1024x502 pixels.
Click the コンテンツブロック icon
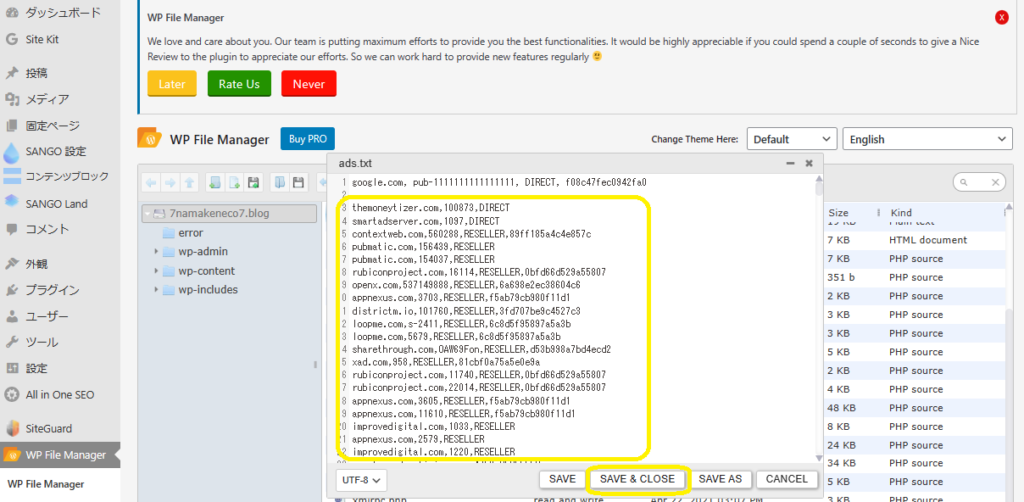(12, 176)
